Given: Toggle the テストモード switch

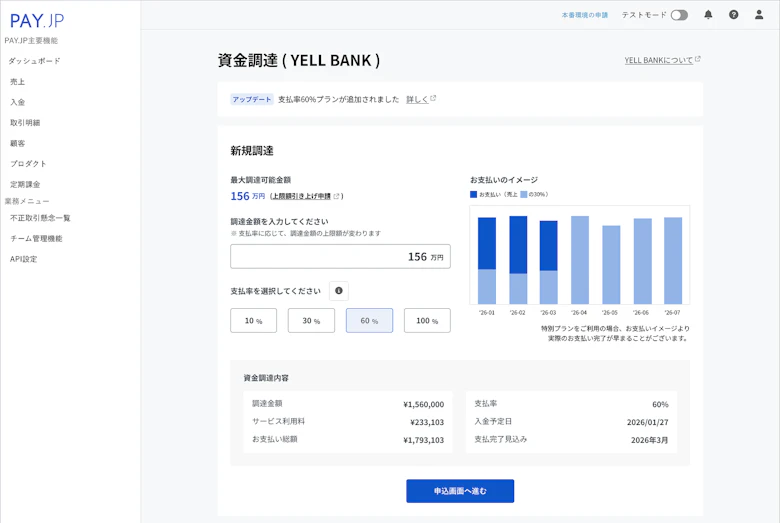Looking at the screenshot, I should [x=679, y=15].
